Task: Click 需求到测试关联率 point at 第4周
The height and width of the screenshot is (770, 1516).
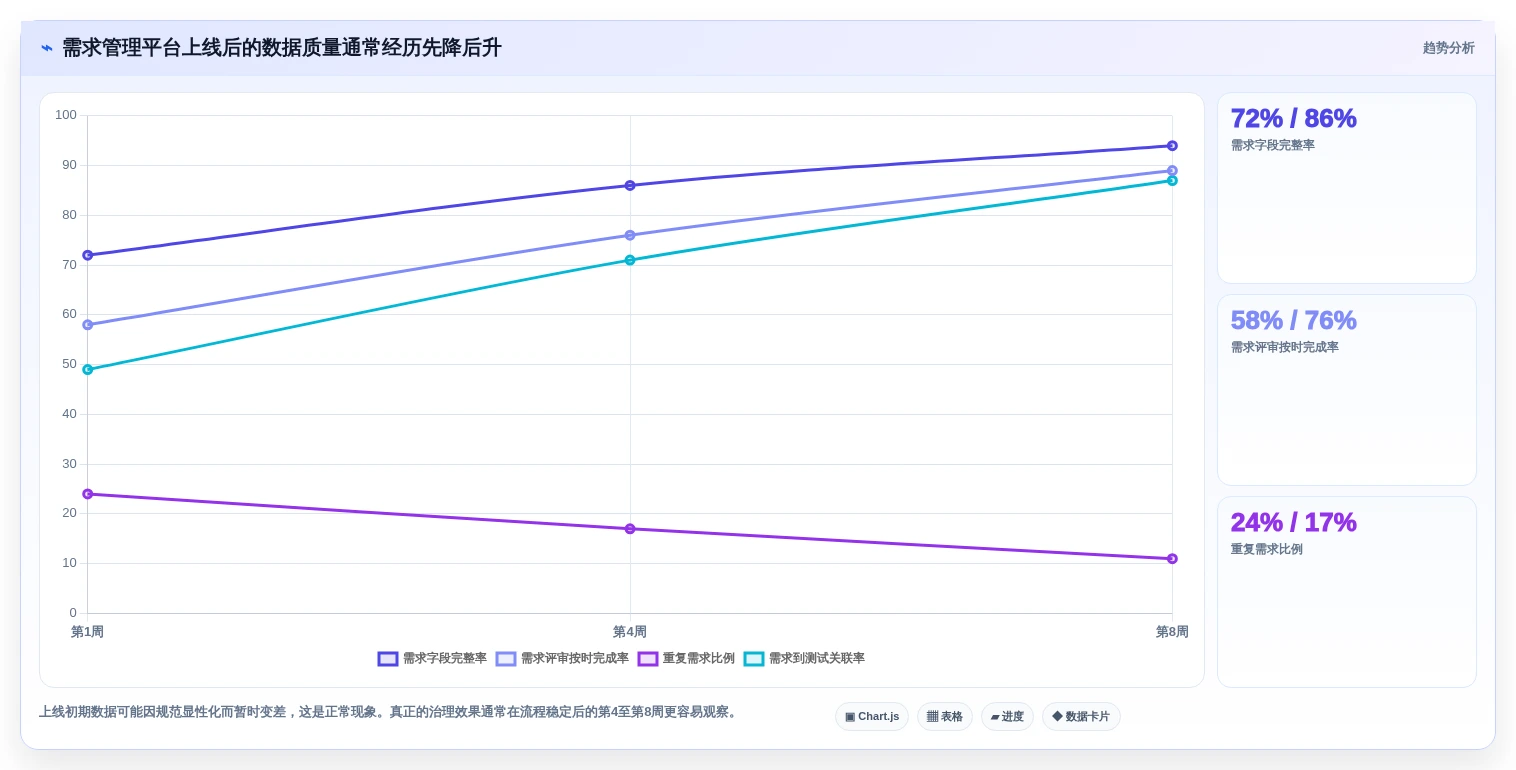Action: tap(630, 260)
